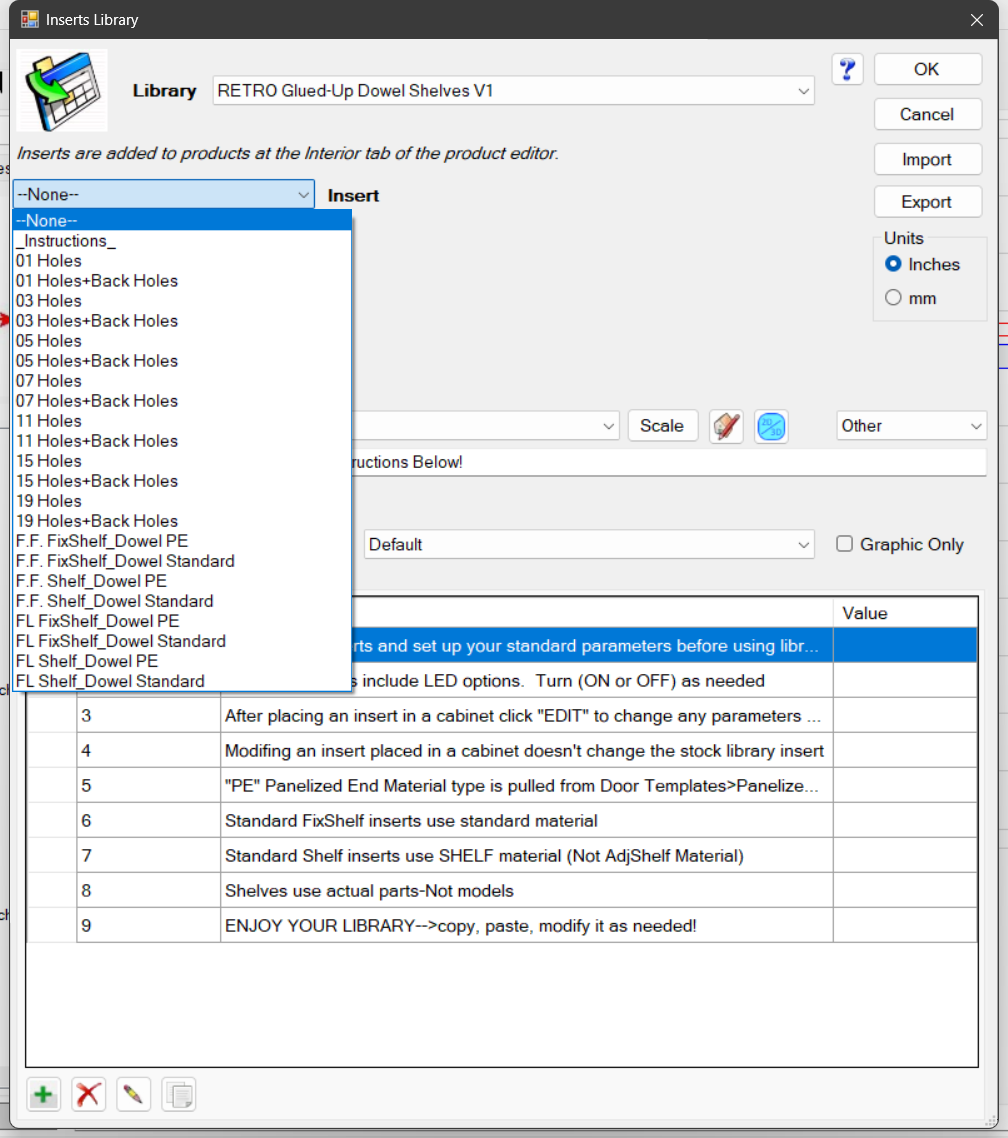Select FL Shelf_Dowel Standard insert entry
The image size is (1008, 1138).
point(110,681)
